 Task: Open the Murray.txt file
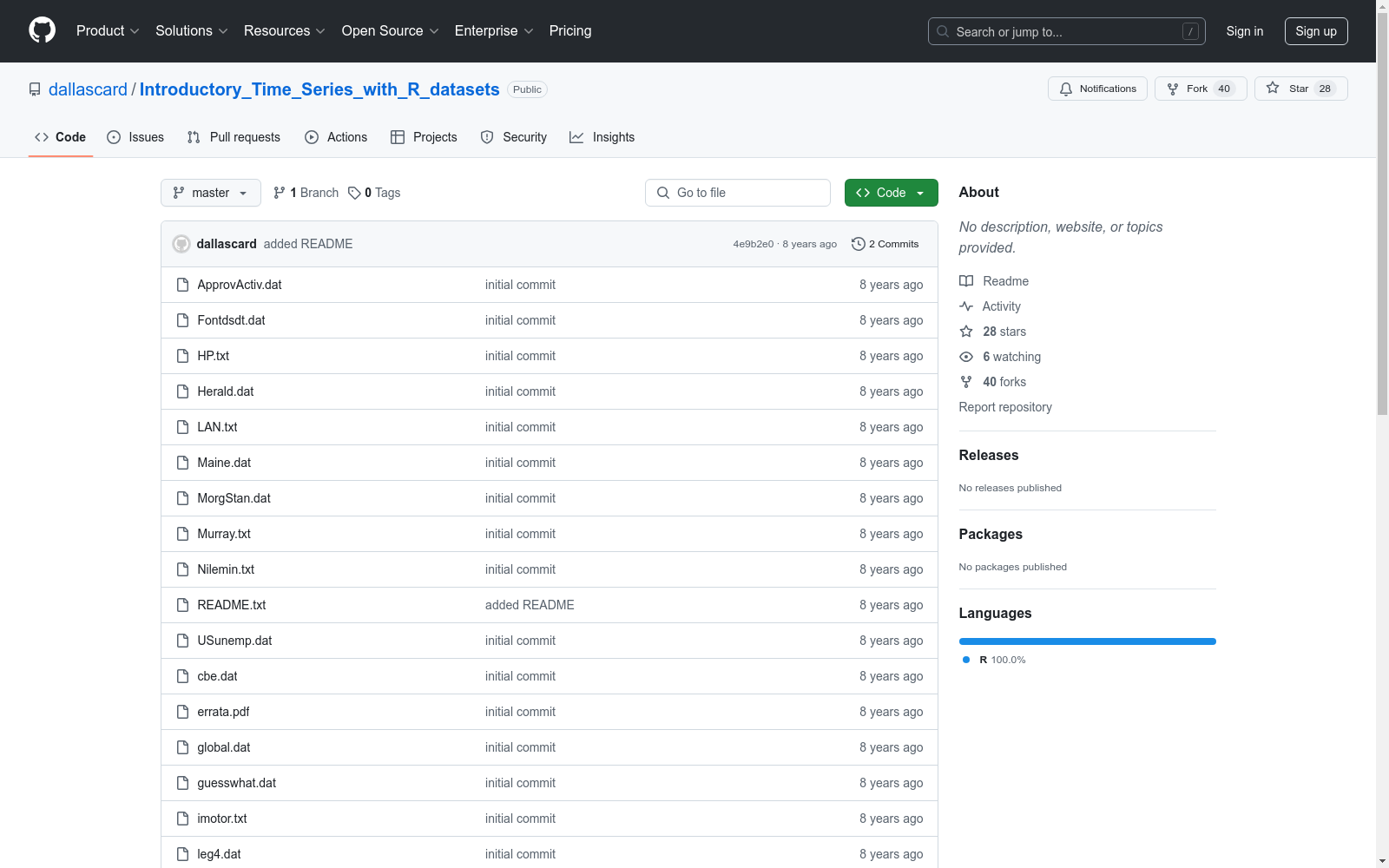pyautogui.click(x=224, y=534)
